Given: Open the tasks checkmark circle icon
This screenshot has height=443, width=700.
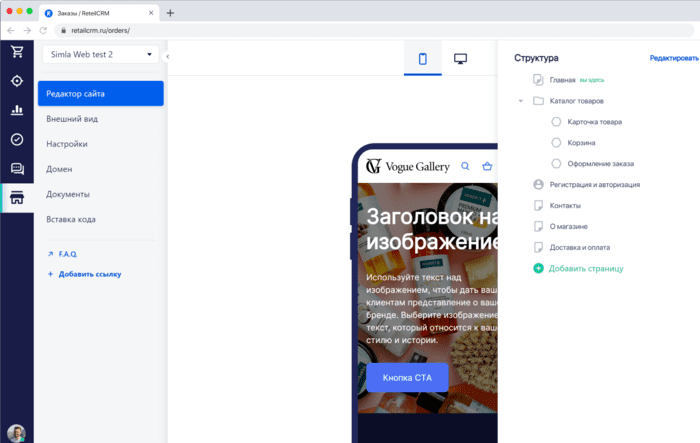Looking at the screenshot, I should (x=17, y=139).
